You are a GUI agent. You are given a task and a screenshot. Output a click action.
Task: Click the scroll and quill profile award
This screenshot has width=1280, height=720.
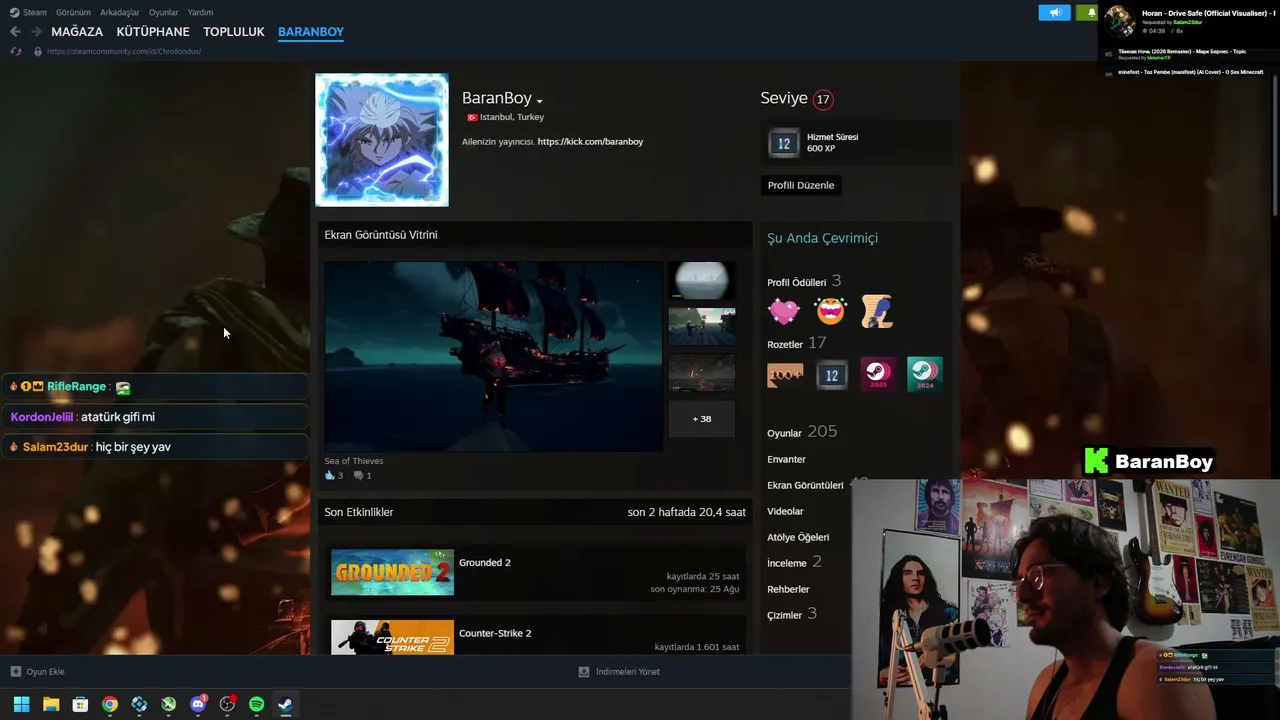877,311
